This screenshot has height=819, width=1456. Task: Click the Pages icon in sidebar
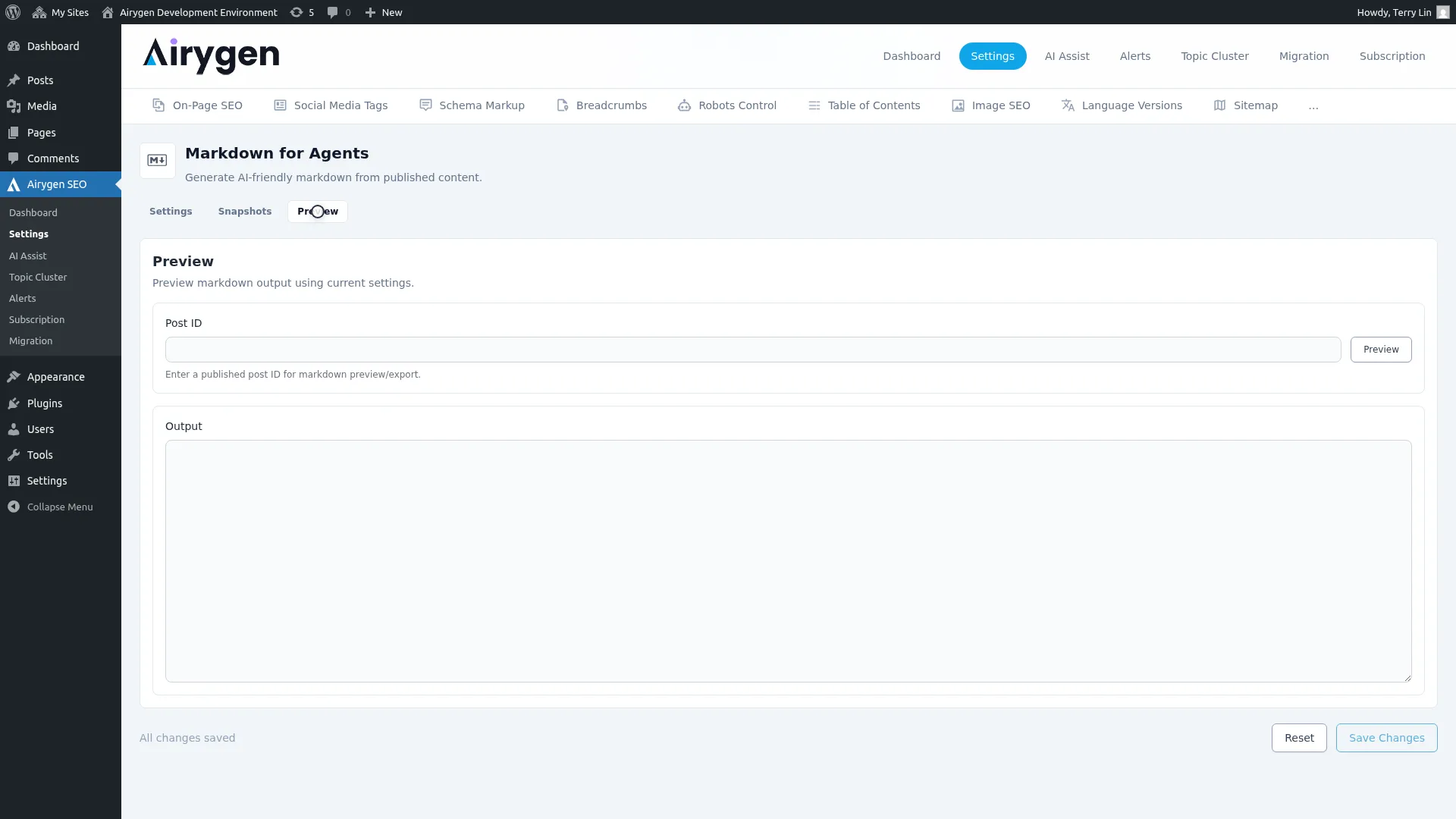(14, 133)
